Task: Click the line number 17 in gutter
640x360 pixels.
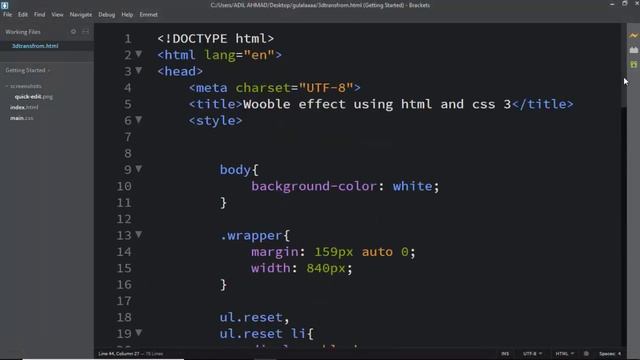Action: (124, 301)
